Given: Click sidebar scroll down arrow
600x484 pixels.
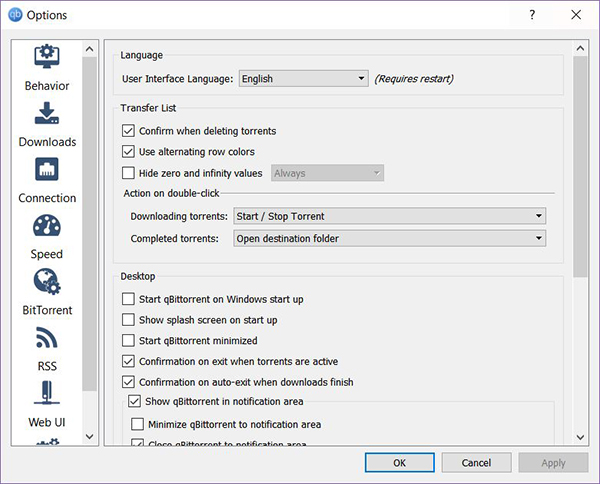Looking at the screenshot, I should point(90,437).
